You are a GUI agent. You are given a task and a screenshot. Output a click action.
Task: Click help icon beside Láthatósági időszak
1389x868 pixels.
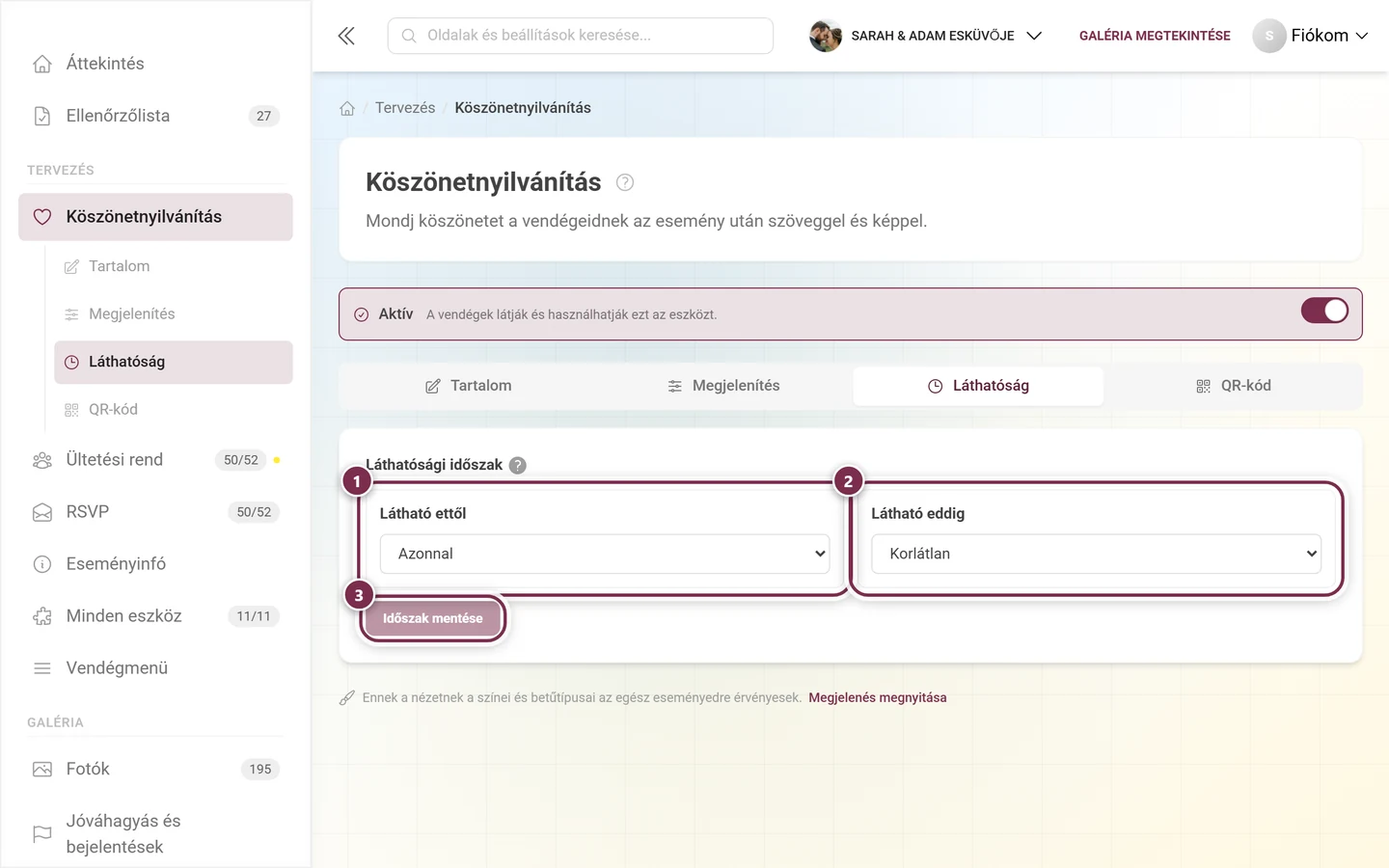click(x=518, y=465)
